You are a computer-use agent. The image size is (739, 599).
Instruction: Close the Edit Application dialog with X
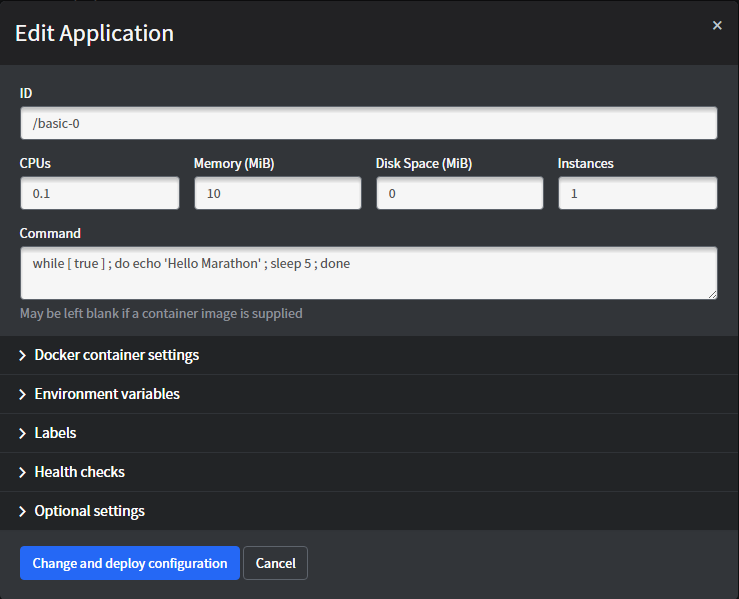point(717,26)
